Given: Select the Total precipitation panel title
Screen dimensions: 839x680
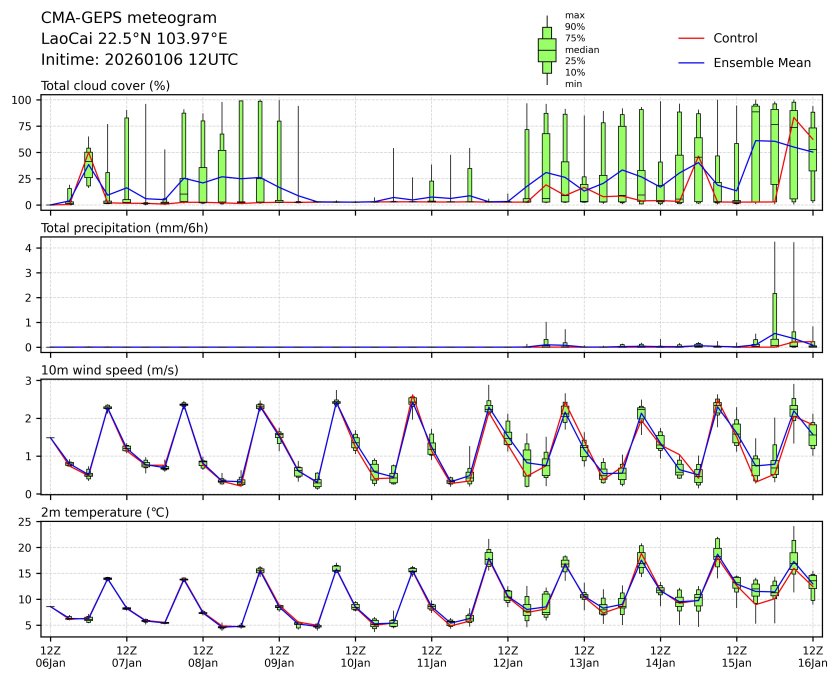Looking at the screenshot, I should (119, 228).
